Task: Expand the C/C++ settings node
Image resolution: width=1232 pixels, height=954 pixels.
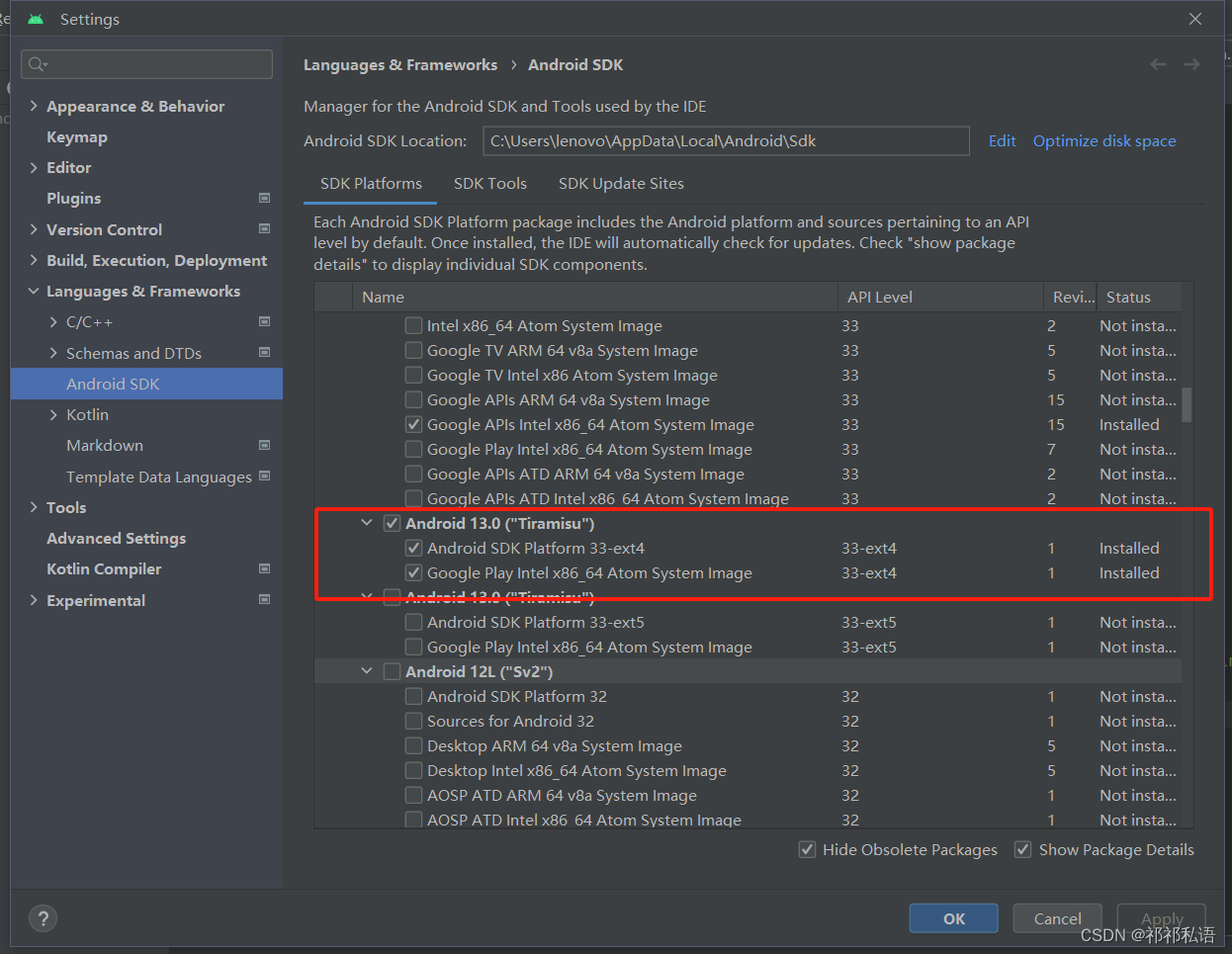Action: 53,322
